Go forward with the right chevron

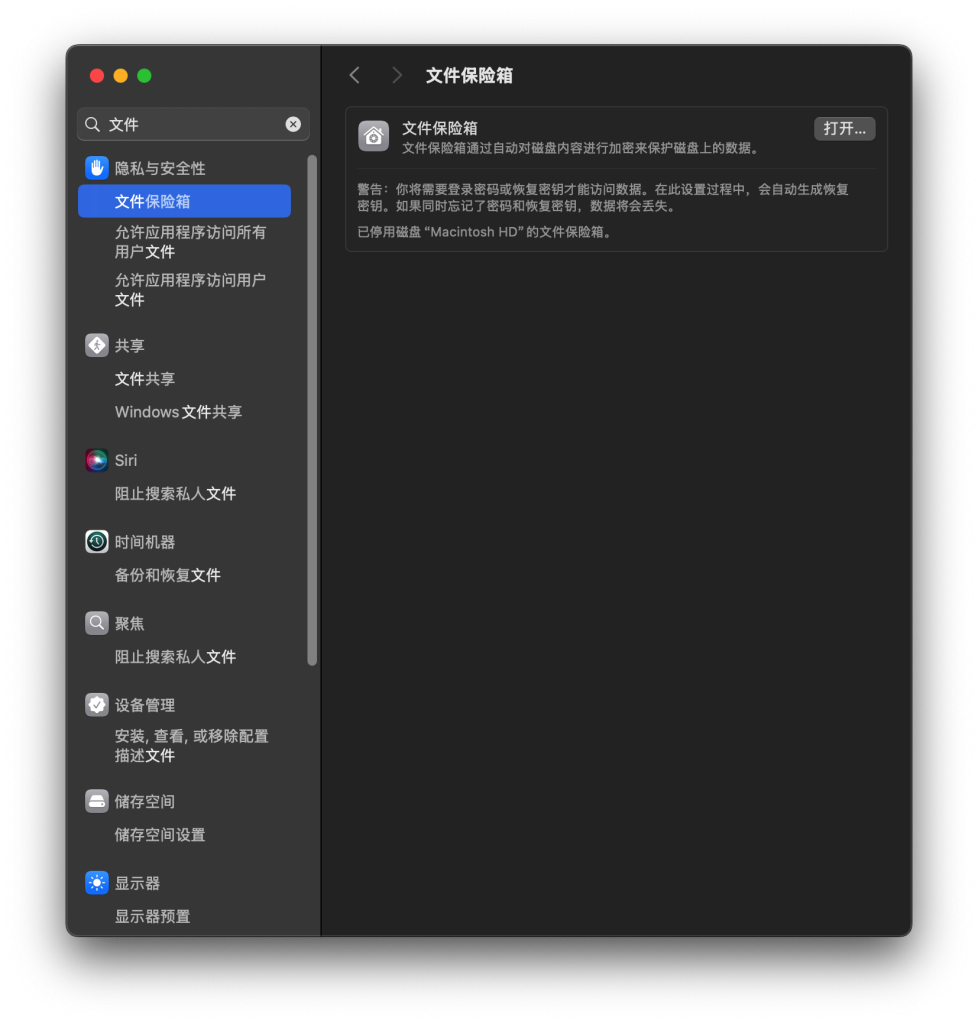pyautogui.click(x=396, y=75)
